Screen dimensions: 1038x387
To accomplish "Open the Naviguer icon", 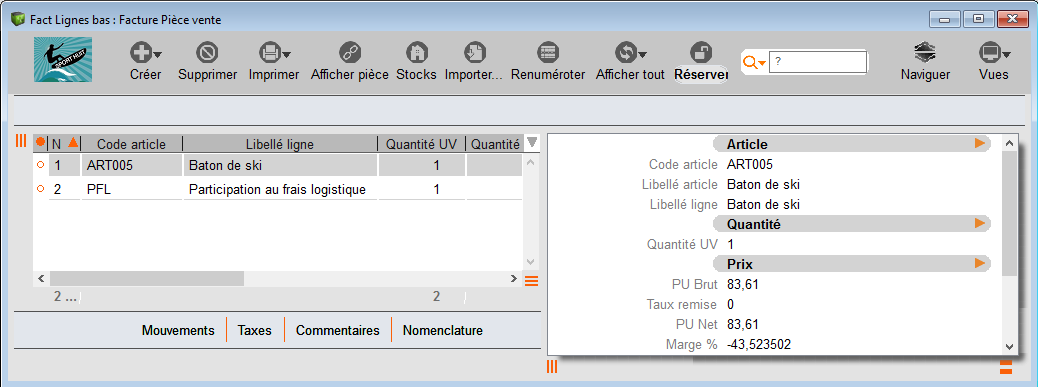I will click(925, 52).
